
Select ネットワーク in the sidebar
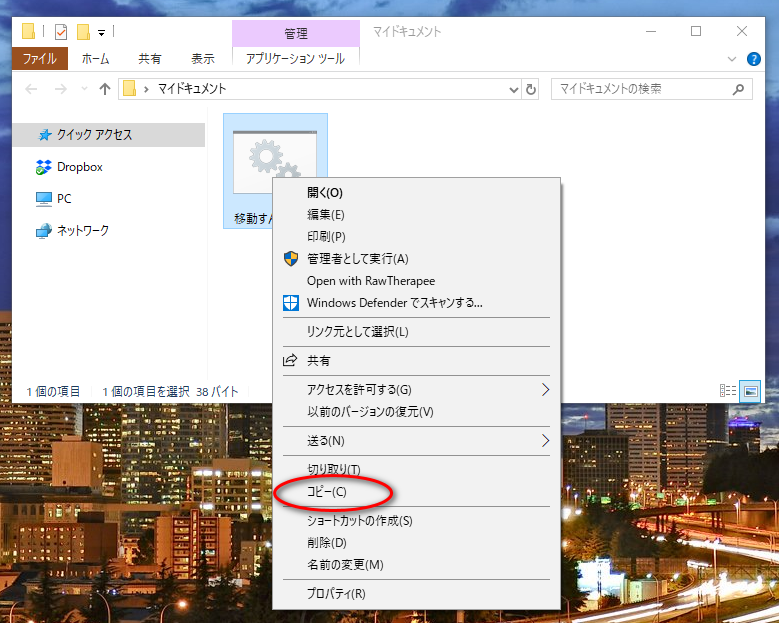(x=83, y=231)
